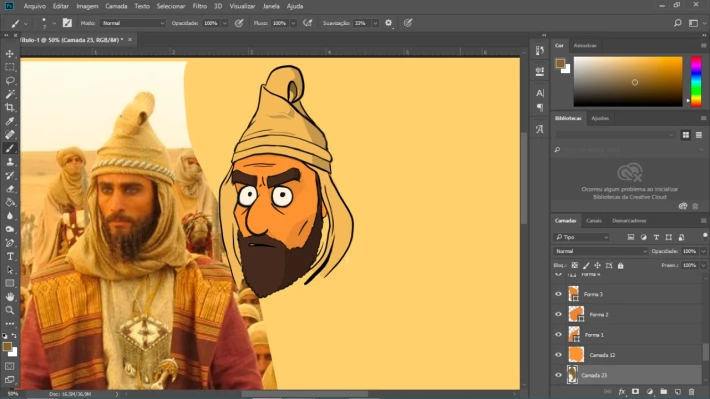710x399 pixels.
Task: Select the Dodge tool
Action: 10,229
